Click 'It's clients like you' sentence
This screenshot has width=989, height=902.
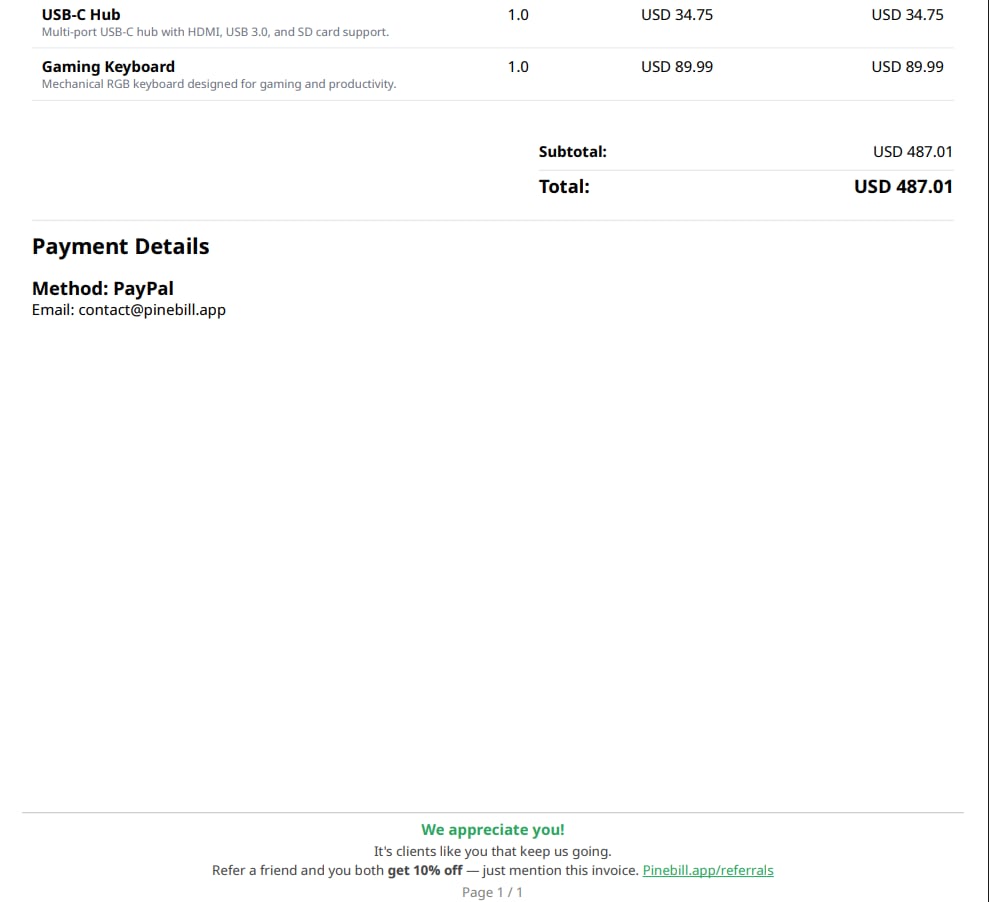[x=493, y=852]
